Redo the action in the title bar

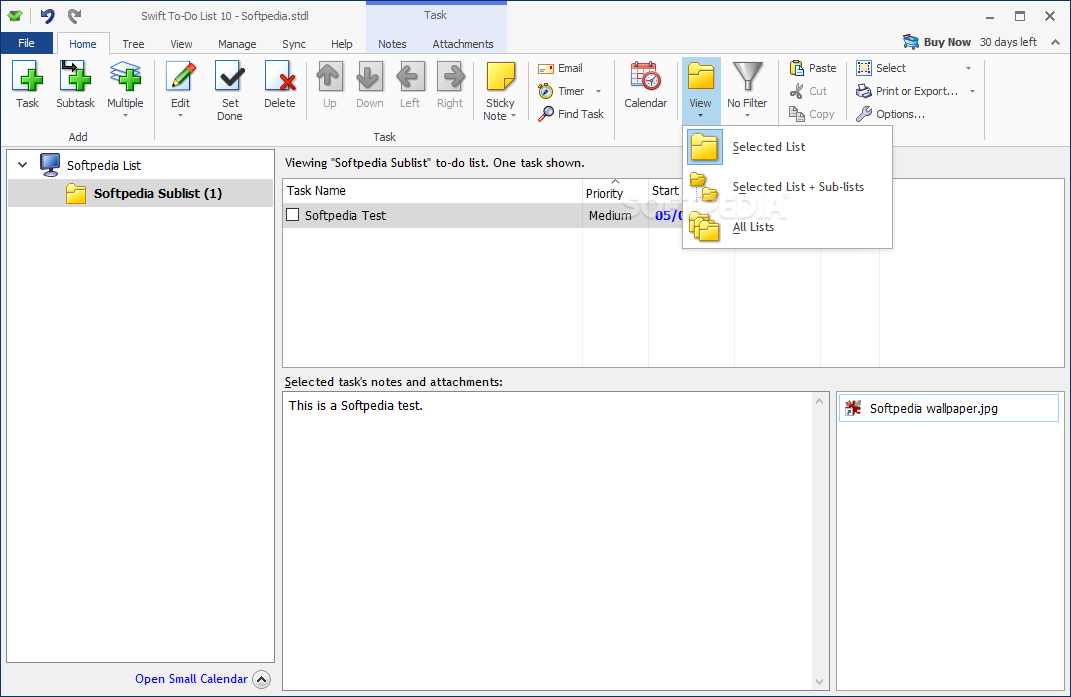click(75, 16)
